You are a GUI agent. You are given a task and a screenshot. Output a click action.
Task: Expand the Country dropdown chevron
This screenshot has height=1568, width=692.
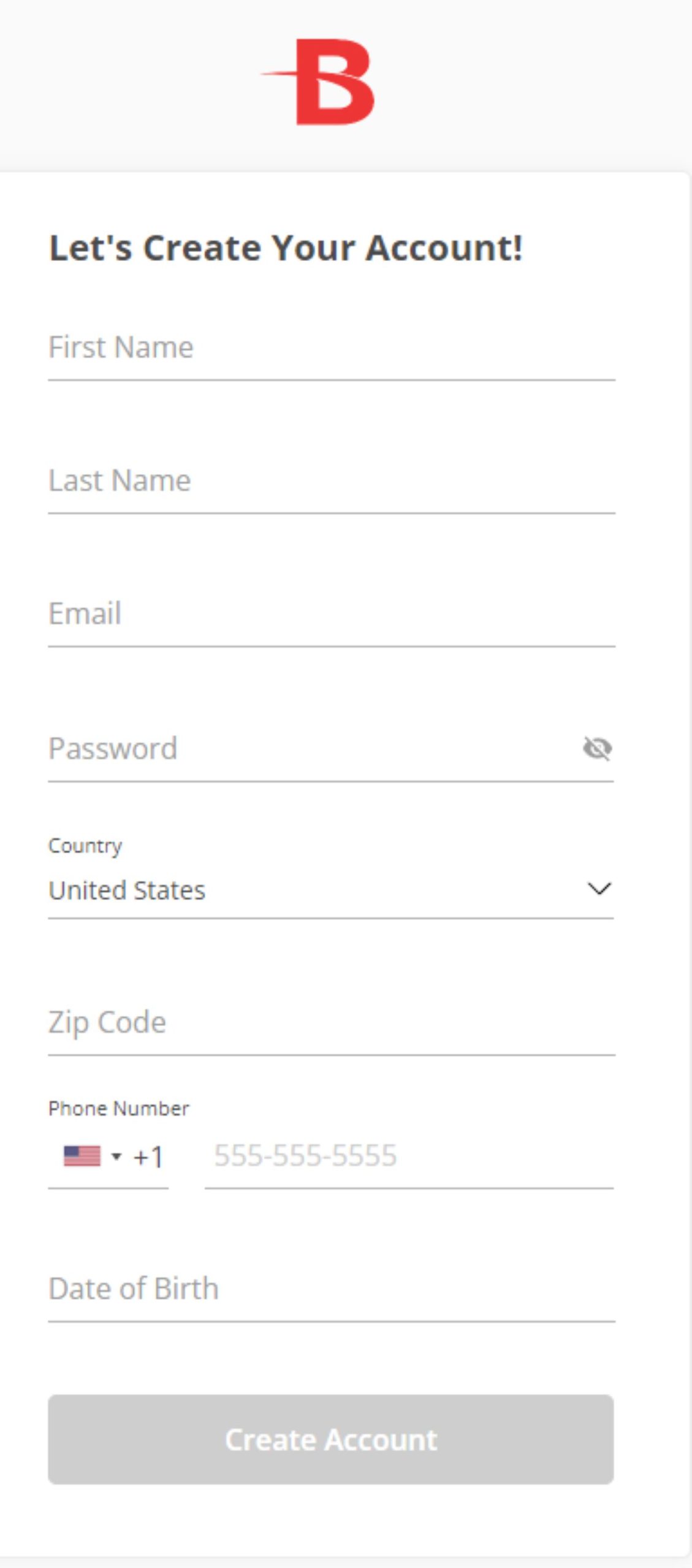(x=599, y=889)
